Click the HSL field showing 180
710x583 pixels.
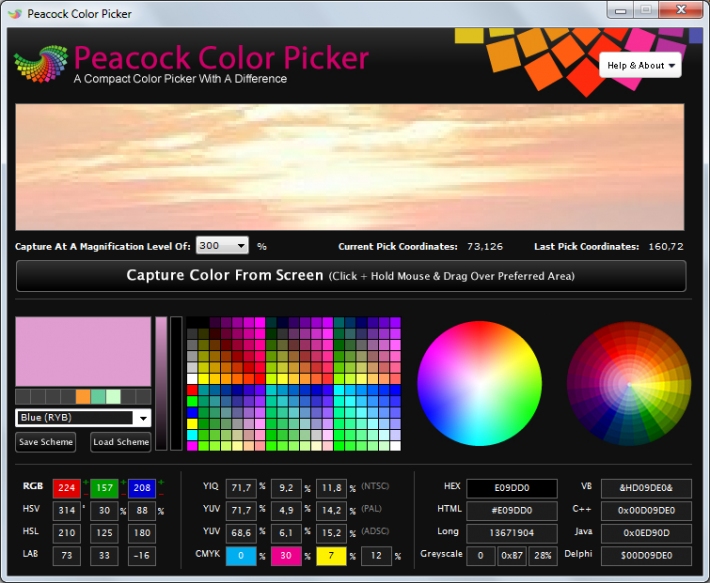coord(142,533)
